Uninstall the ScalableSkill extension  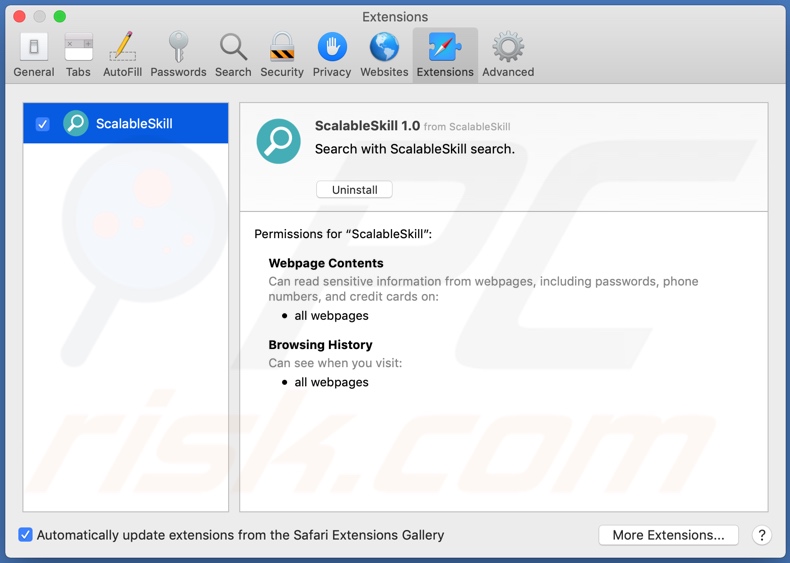354,190
